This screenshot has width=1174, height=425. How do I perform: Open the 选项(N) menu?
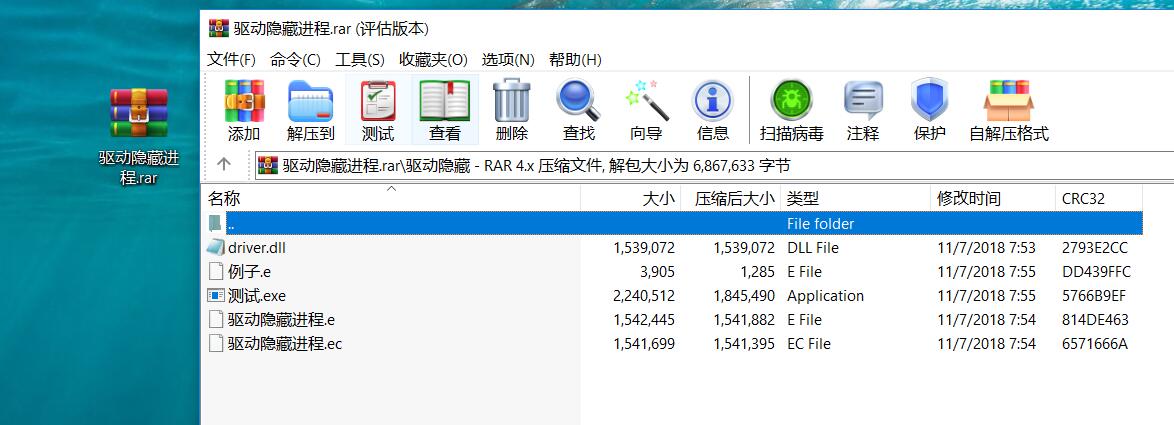pos(508,60)
